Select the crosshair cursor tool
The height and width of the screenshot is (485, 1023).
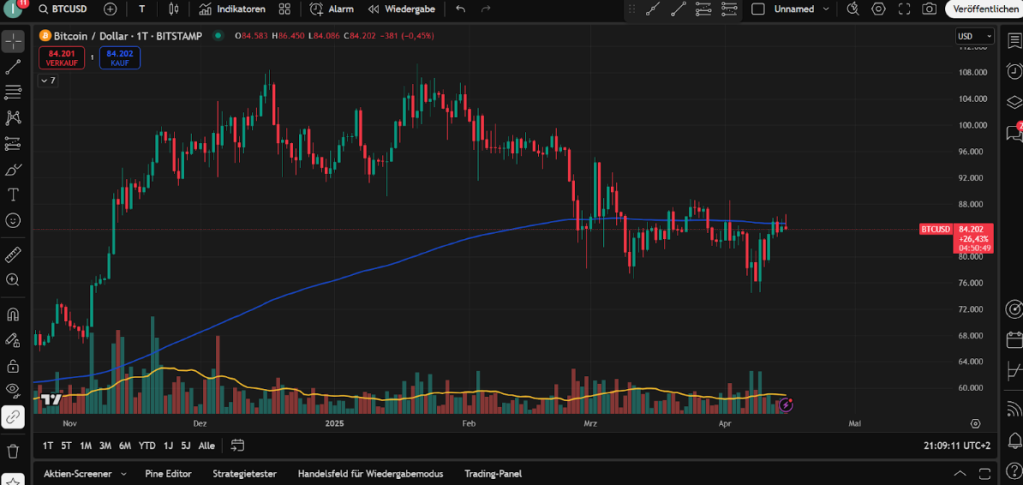[13, 40]
